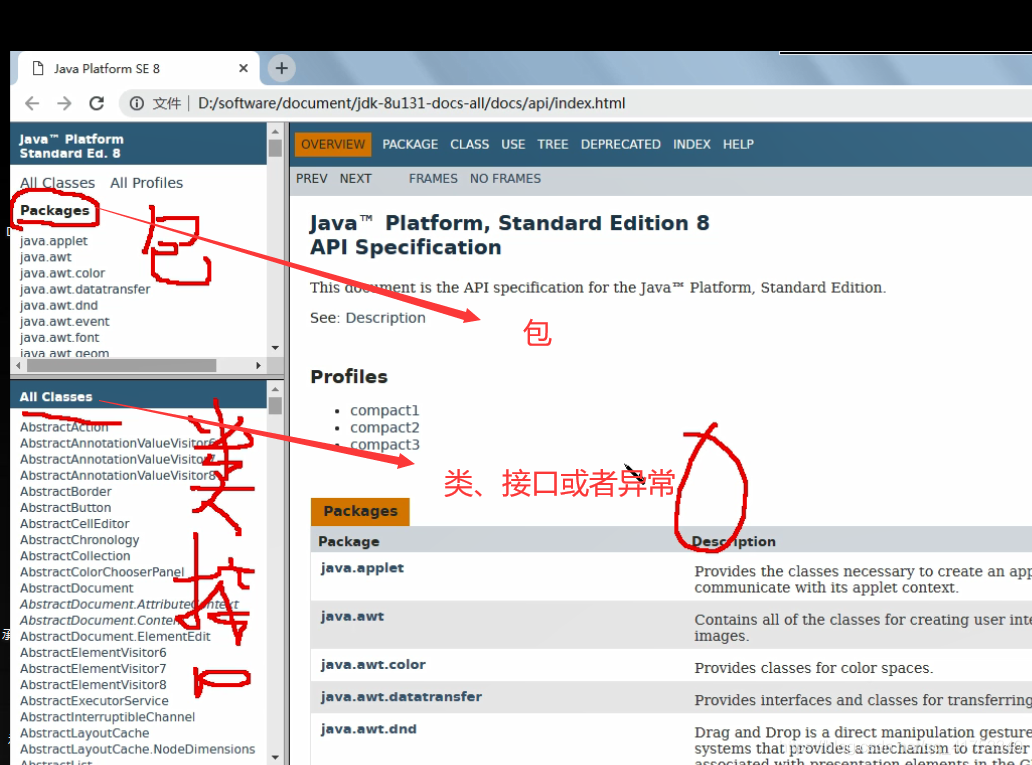The image size is (1032, 765).
Task: Open the TREE navigation item
Action: point(552,144)
